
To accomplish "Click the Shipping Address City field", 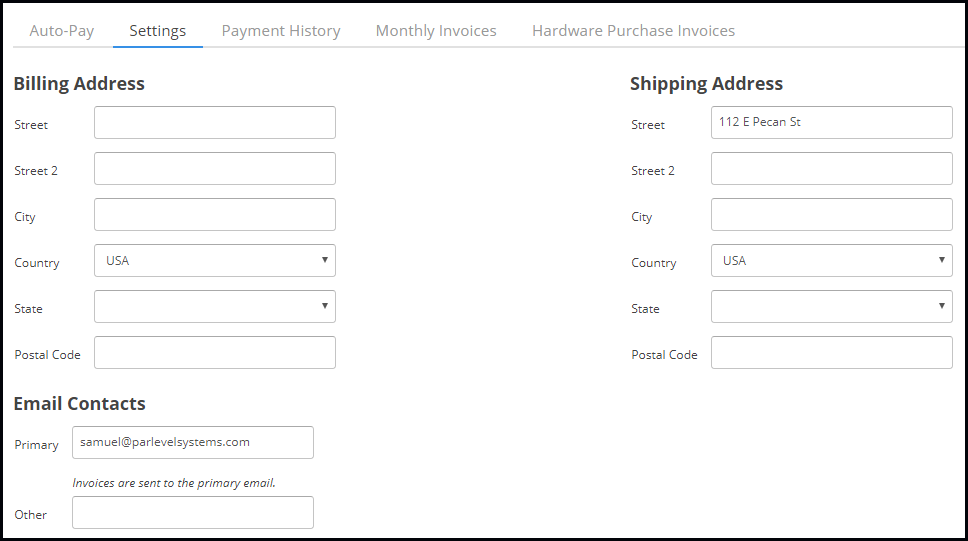I will (831, 215).
